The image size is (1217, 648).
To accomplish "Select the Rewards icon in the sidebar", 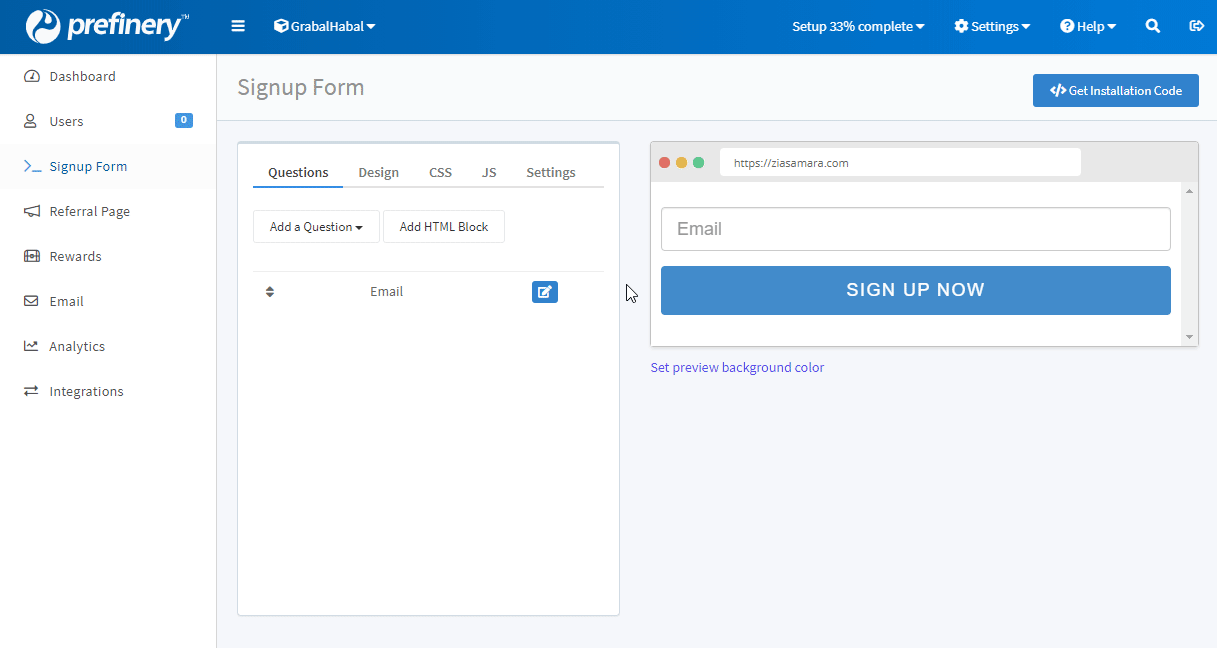I will pyautogui.click(x=30, y=256).
